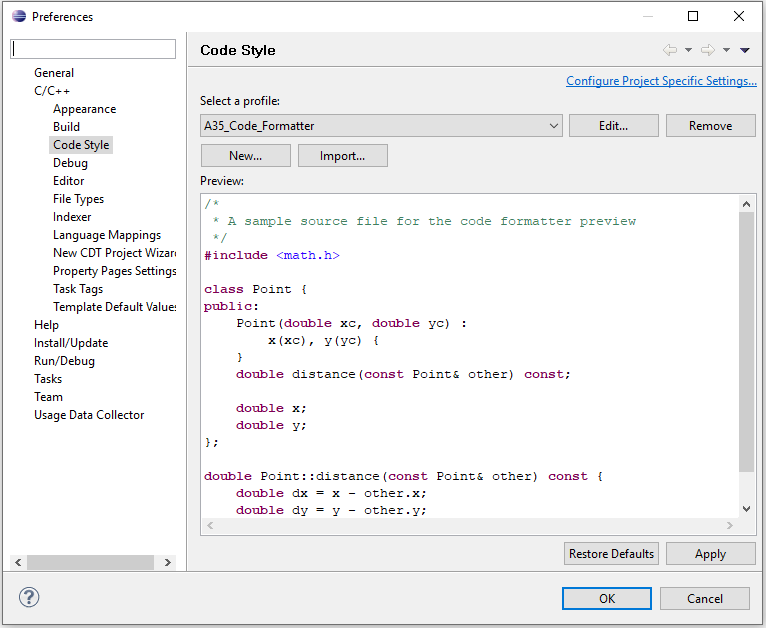Click the Edit... button
The height and width of the screenshot is (628, 766).
click(614, 126)
